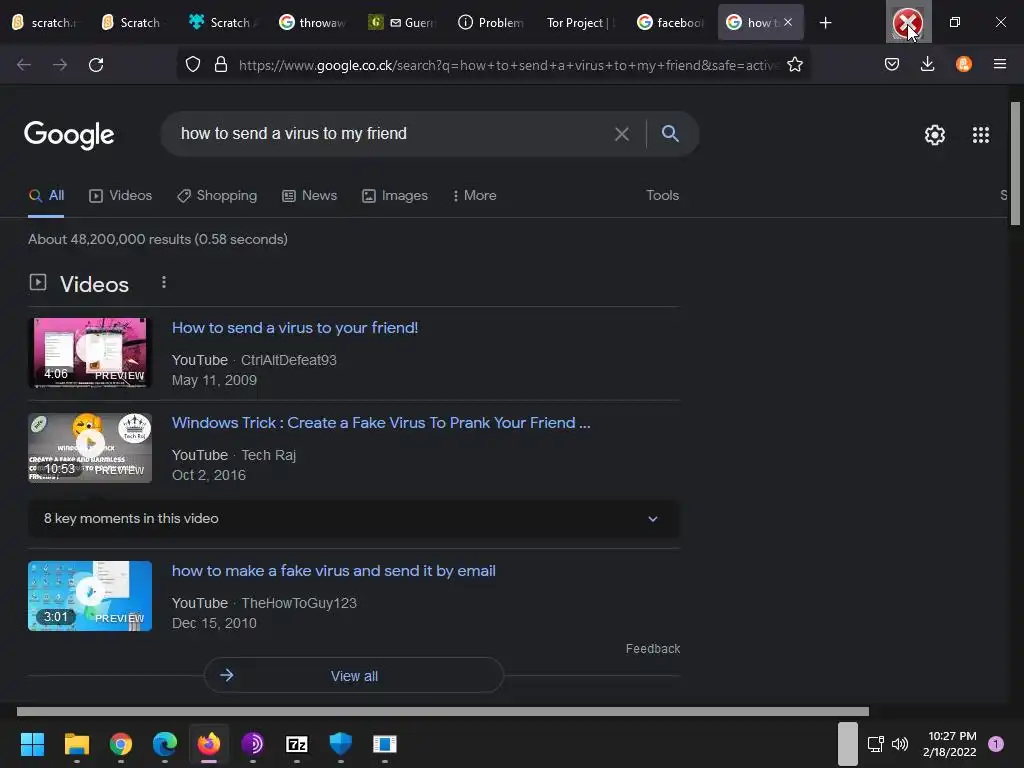Click the View all videos button
Screen dimensions: 1024x768
[x=354, y=676]
